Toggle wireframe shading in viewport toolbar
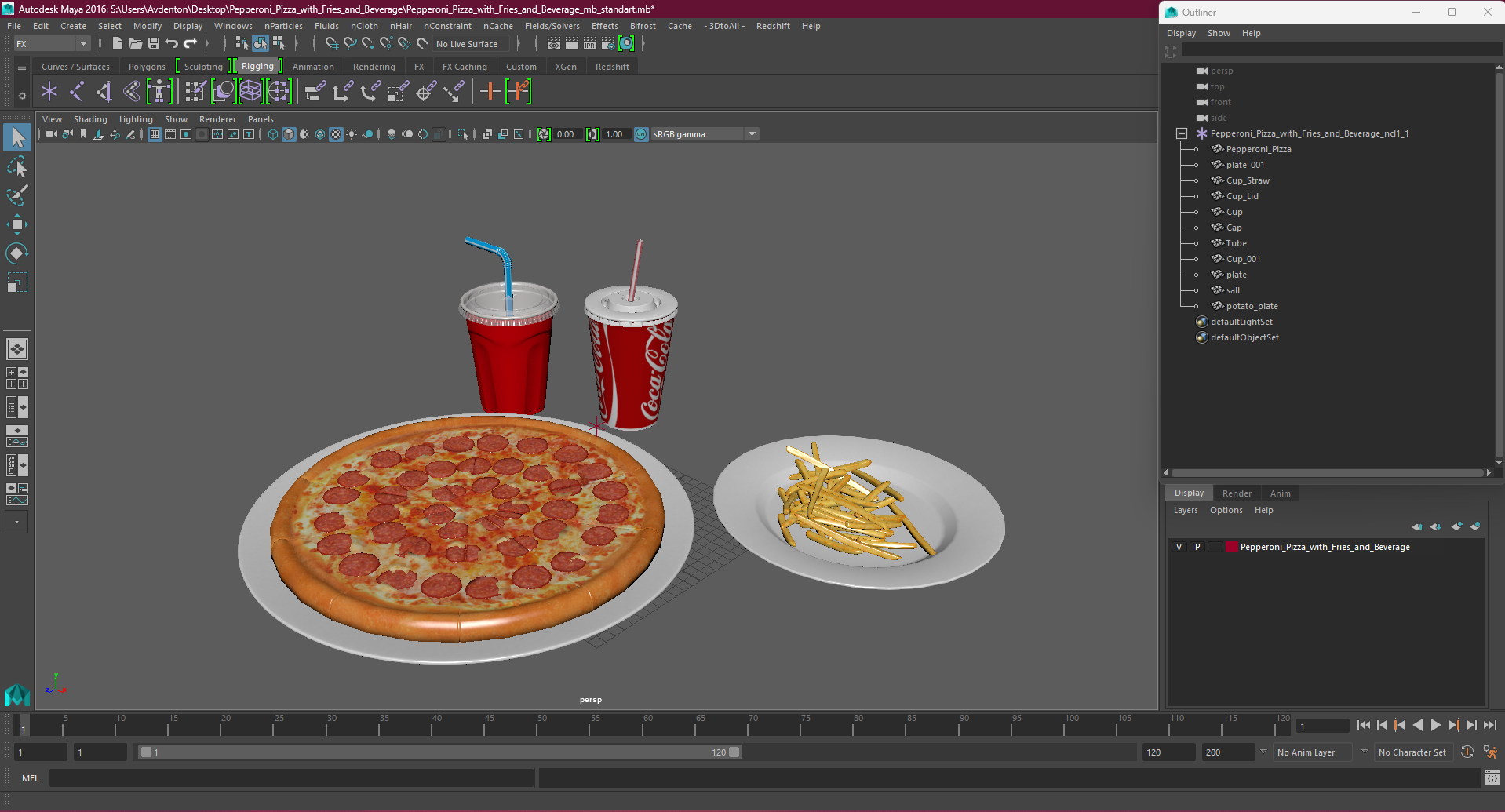This screenshot has height=812, width=1505. [273, 134]
